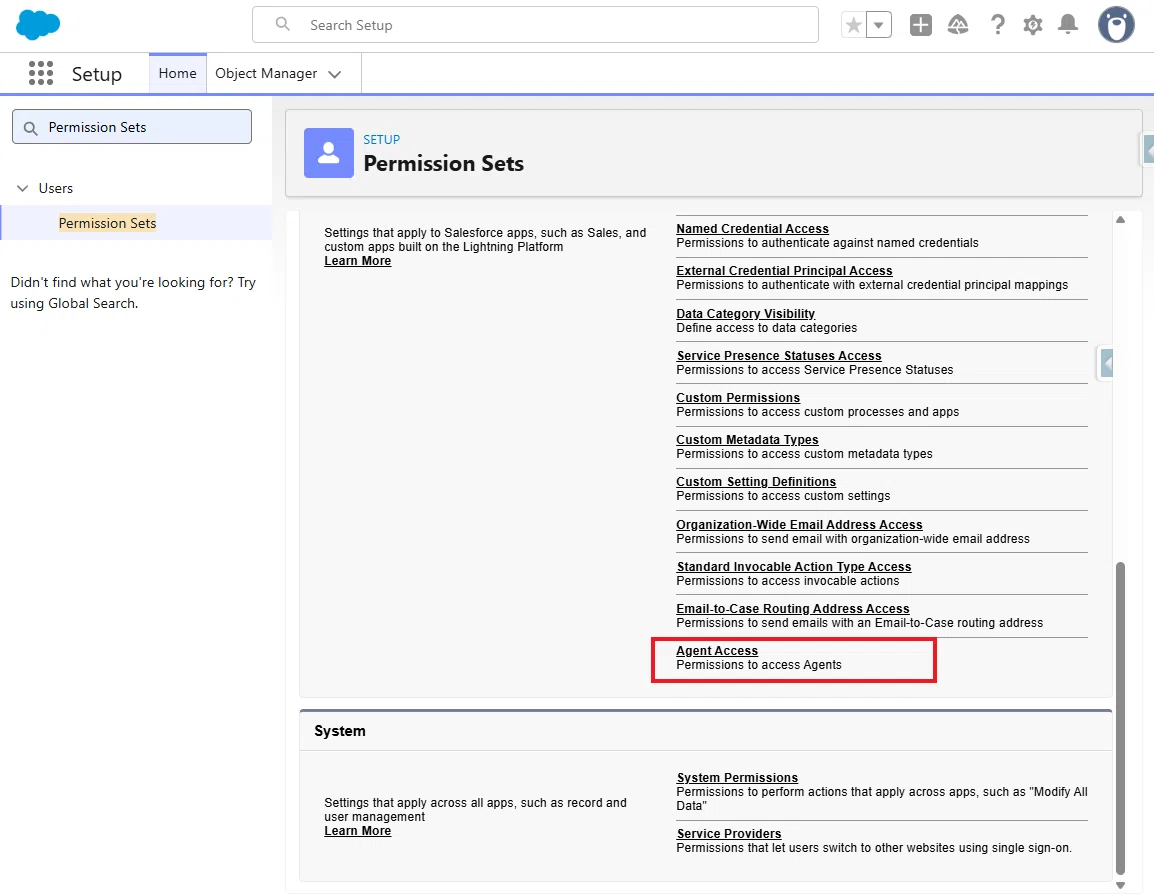
Task: Open Data Category Visibility
Action: [x=746, y=313]
